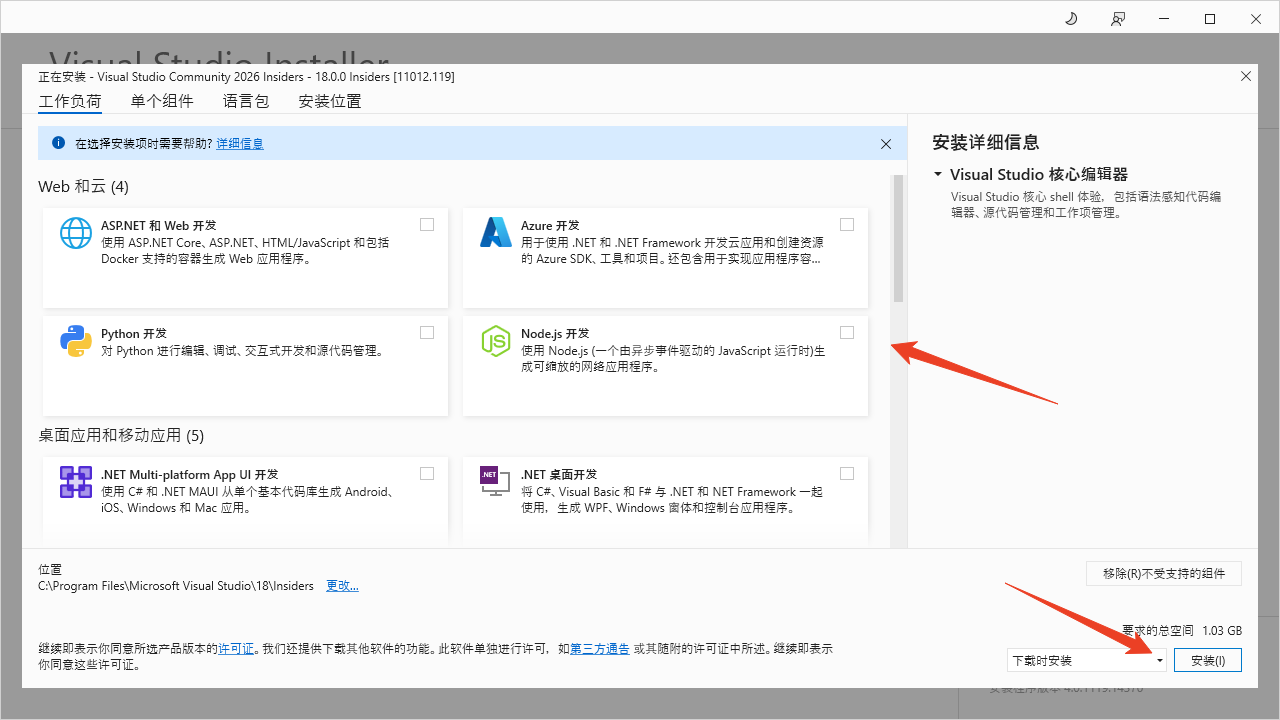The width and height of the screenshot is (1280, 720).
Task: Click the night mode moon icon in title bar
Action: coord(1071,19)
